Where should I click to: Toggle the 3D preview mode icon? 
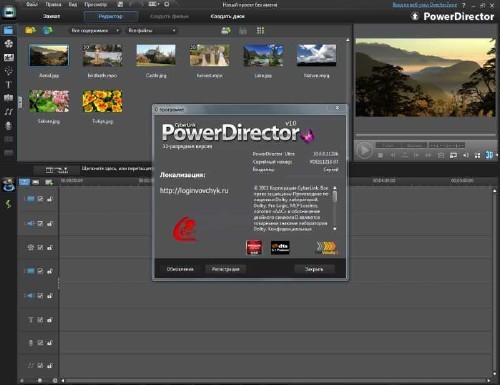pos(489,155)
